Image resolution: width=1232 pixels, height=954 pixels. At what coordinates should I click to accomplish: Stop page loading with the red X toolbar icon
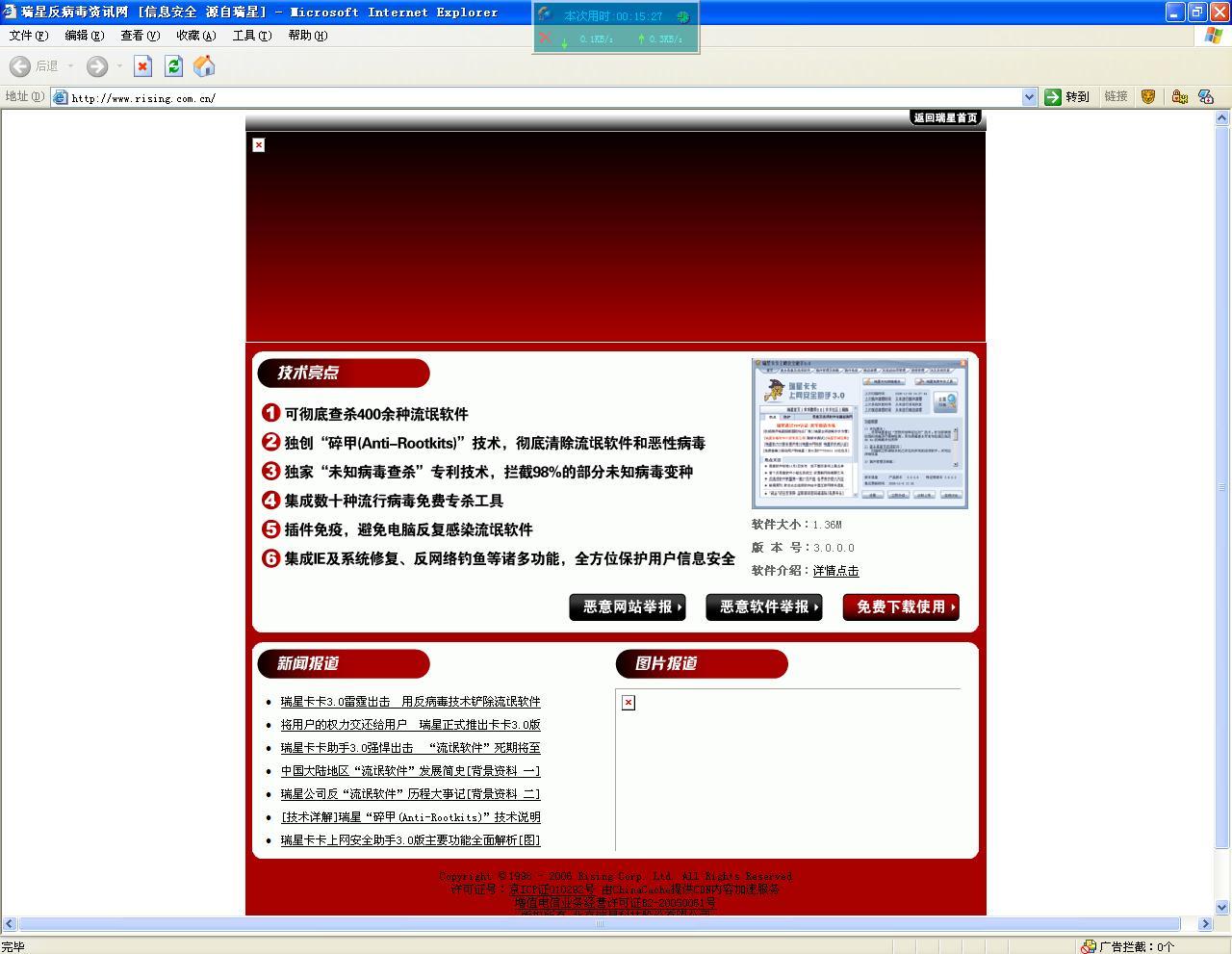142,66
